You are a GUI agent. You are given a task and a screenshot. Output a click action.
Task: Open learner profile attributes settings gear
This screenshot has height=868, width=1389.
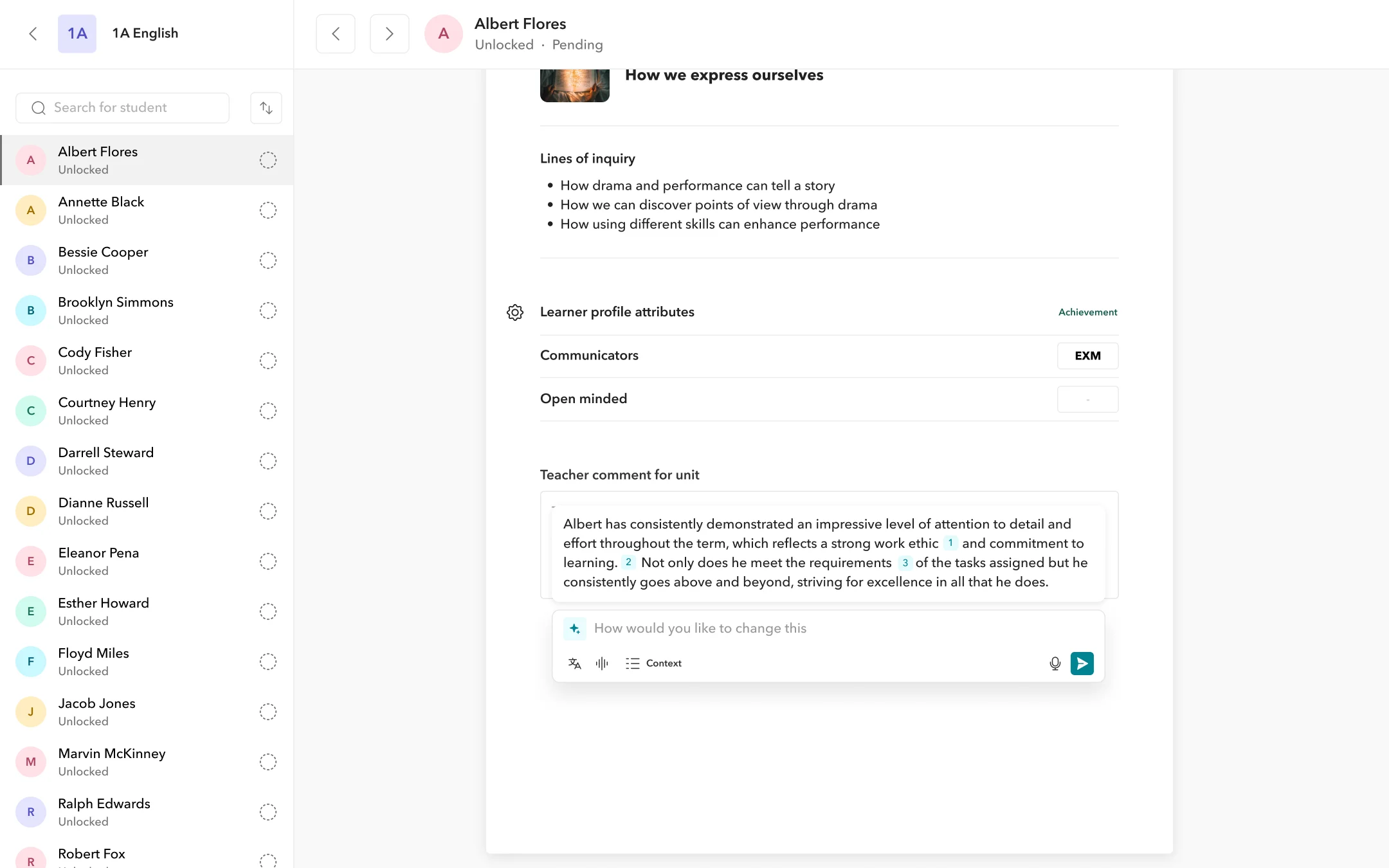[515, 312]
